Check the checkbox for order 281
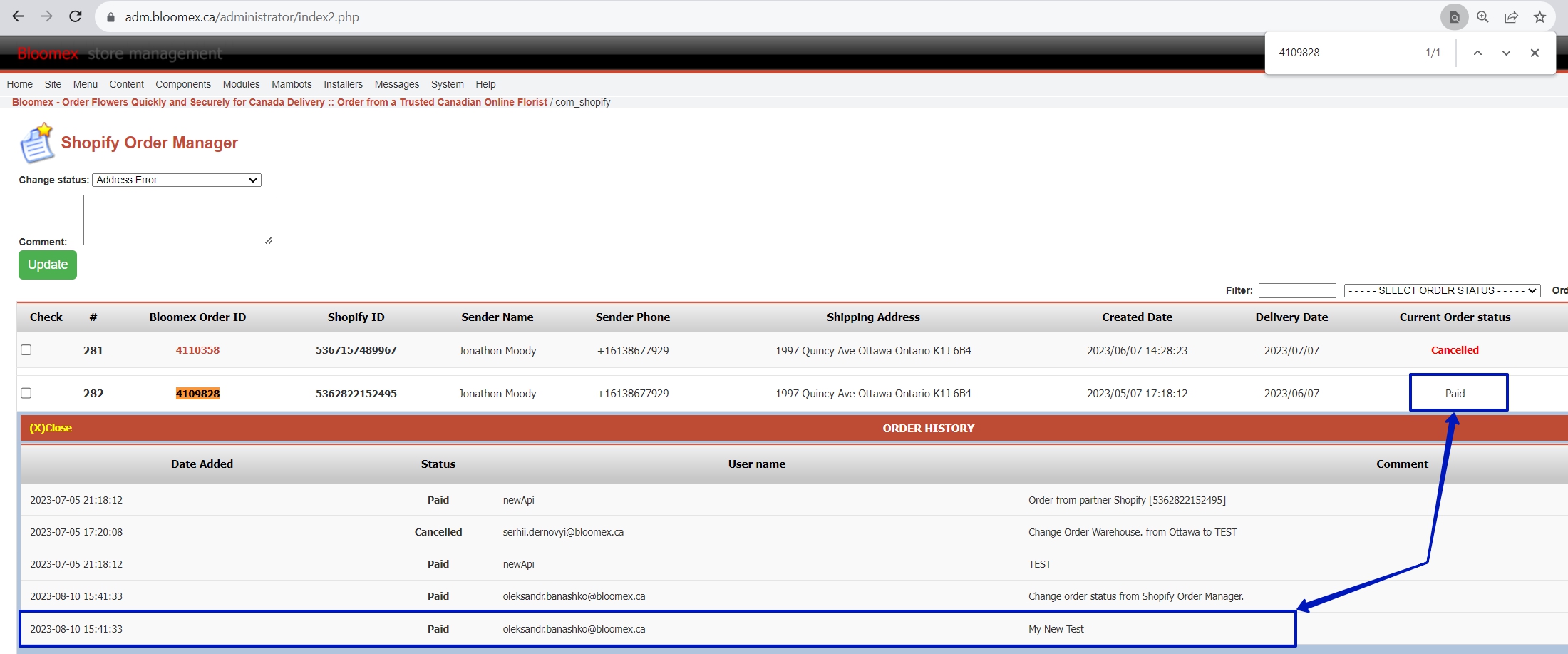The image size is (1568, 654). point(26,349)
